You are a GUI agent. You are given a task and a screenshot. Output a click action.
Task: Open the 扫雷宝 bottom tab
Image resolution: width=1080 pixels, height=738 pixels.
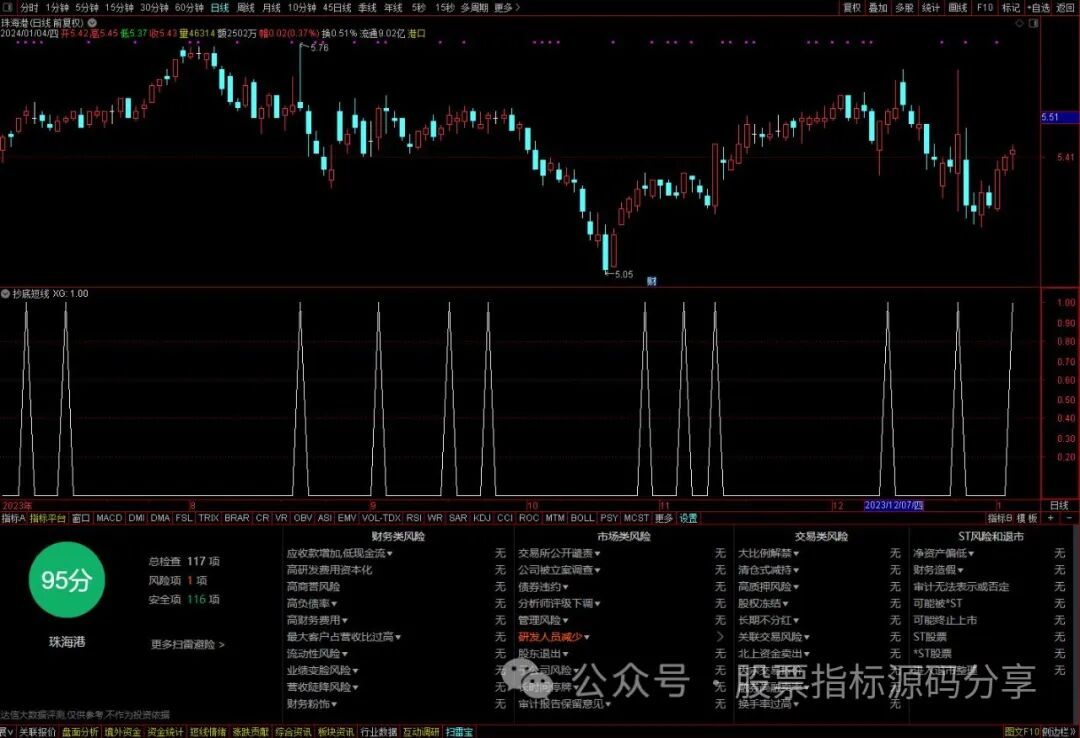click(459, 732)
